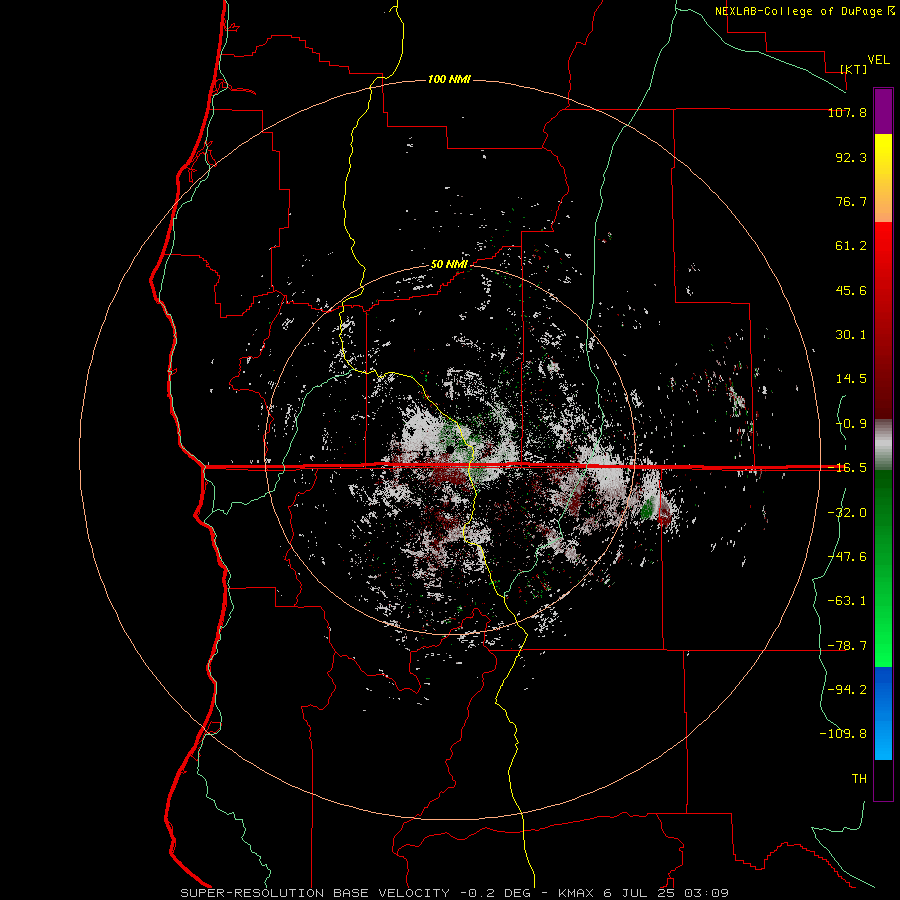The image size is (900, 900).
Task: Click the NEXLAB-College of DuPage title text
Action: (805, 11)
